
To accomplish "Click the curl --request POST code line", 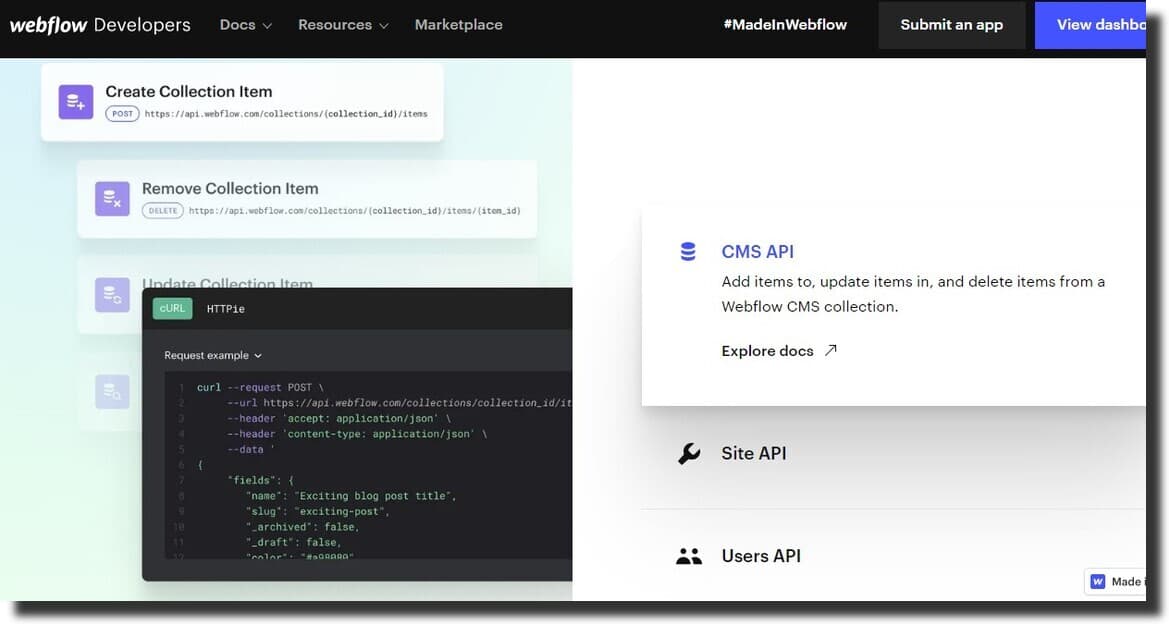I will pyautogui.click(x=260, y=387).
